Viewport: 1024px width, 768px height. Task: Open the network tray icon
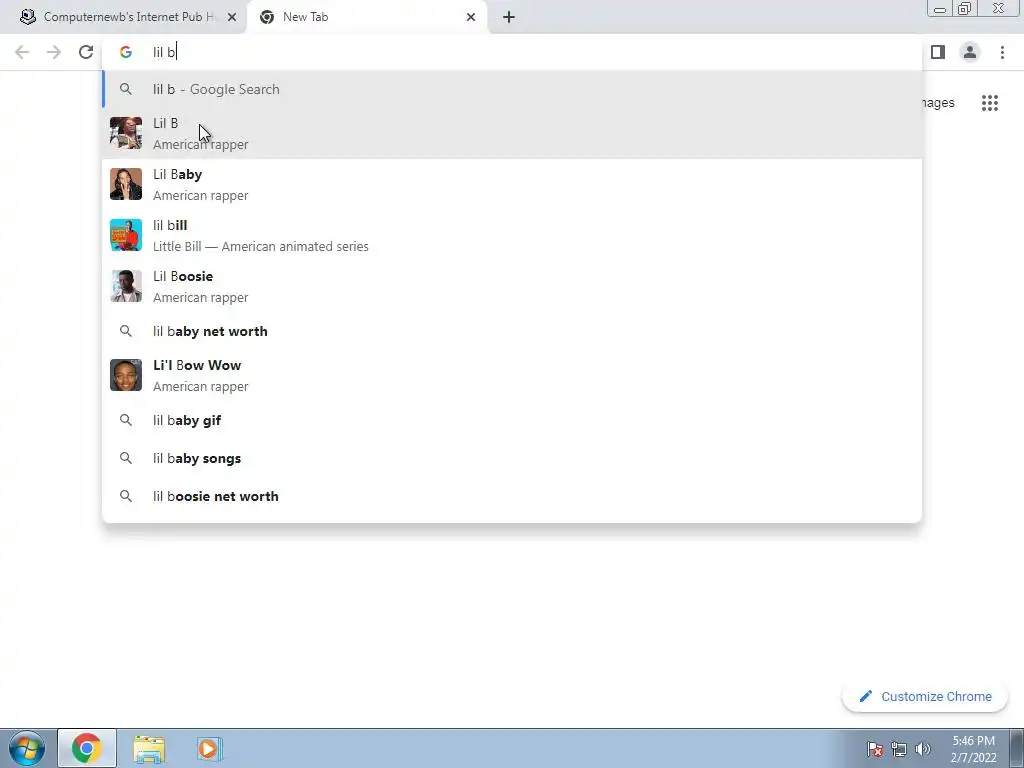899,749
